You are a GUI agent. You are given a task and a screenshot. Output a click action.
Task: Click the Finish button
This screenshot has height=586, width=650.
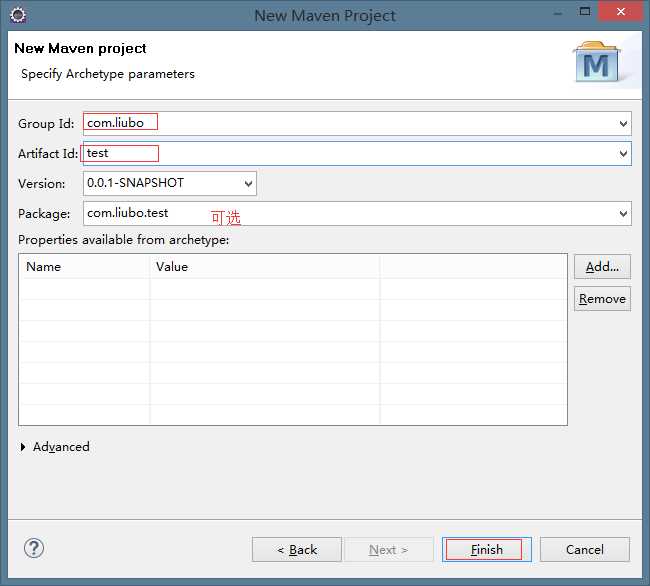tap(487, 550)
